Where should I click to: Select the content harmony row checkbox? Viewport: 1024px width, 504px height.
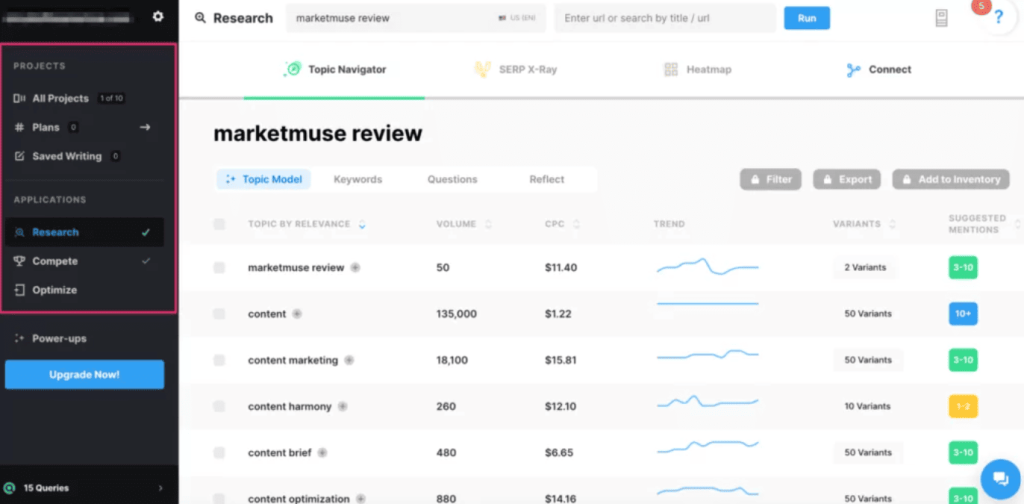[220, 406]
